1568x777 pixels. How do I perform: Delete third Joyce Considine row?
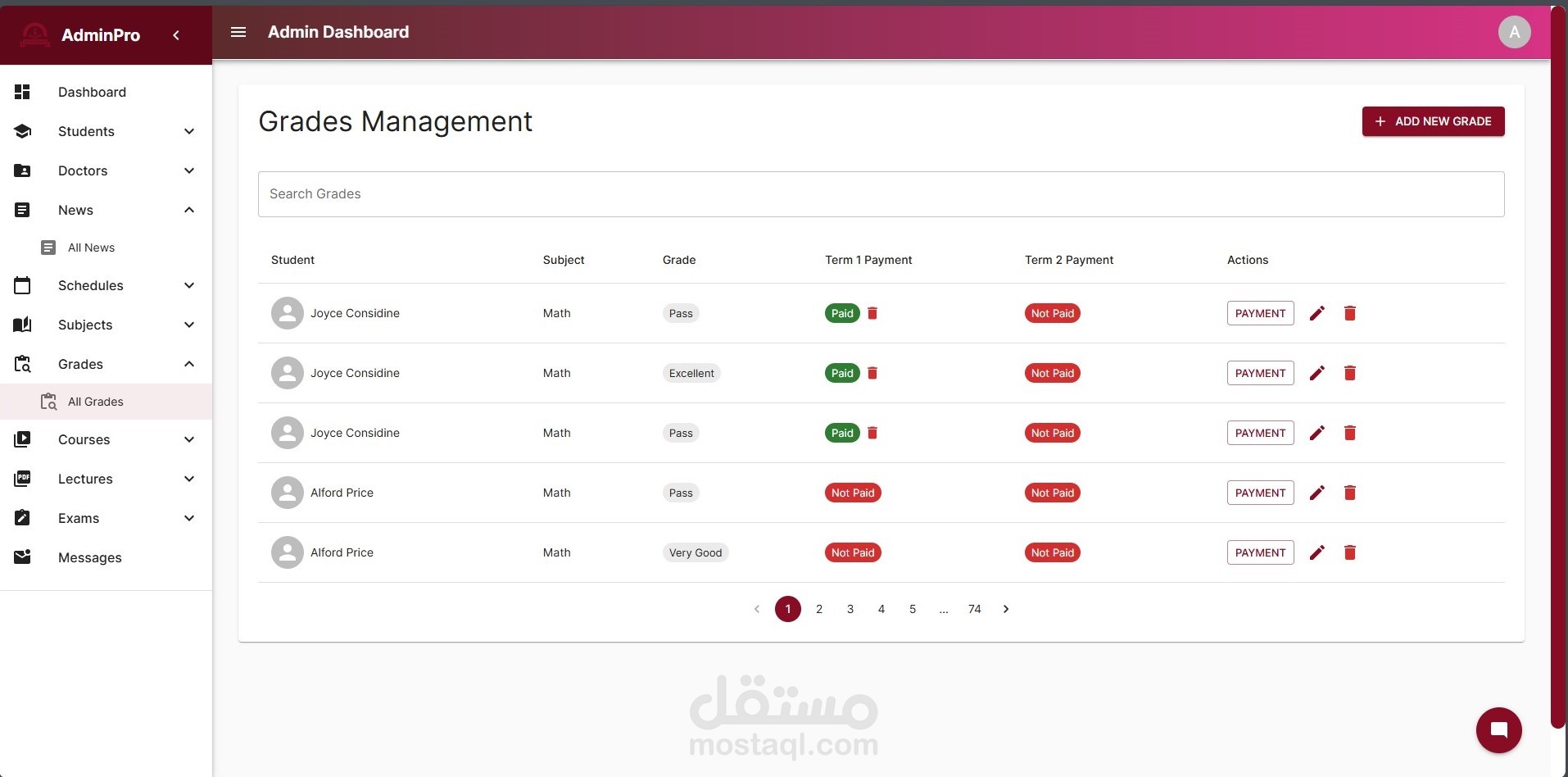point(1350,433)
